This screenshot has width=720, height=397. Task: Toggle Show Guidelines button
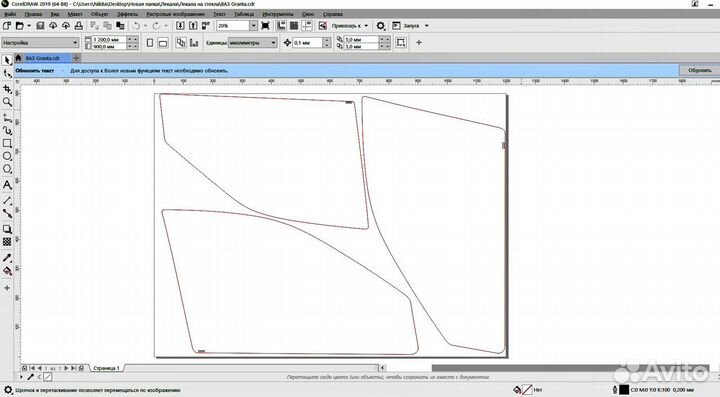tap(307, 26)
